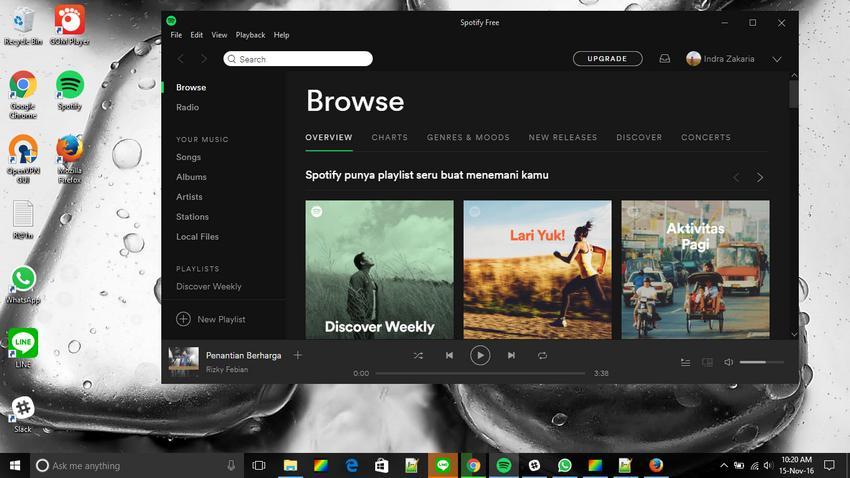Open Indra Zakaria profile
Viewport: 850px width, 478px height.
coord(720,59)
